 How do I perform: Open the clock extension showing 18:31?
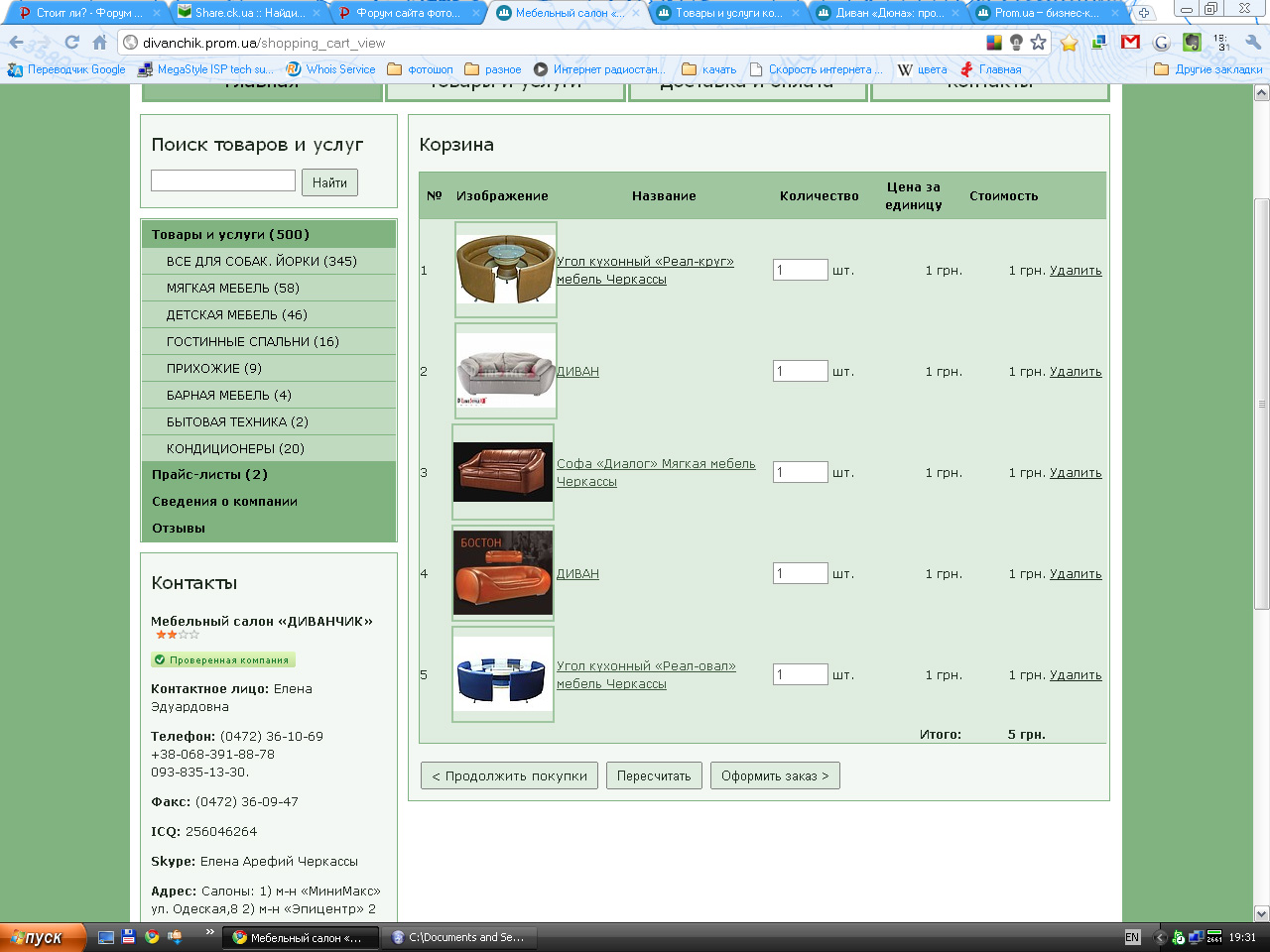pyautogui.click(x=1221, y=43)
